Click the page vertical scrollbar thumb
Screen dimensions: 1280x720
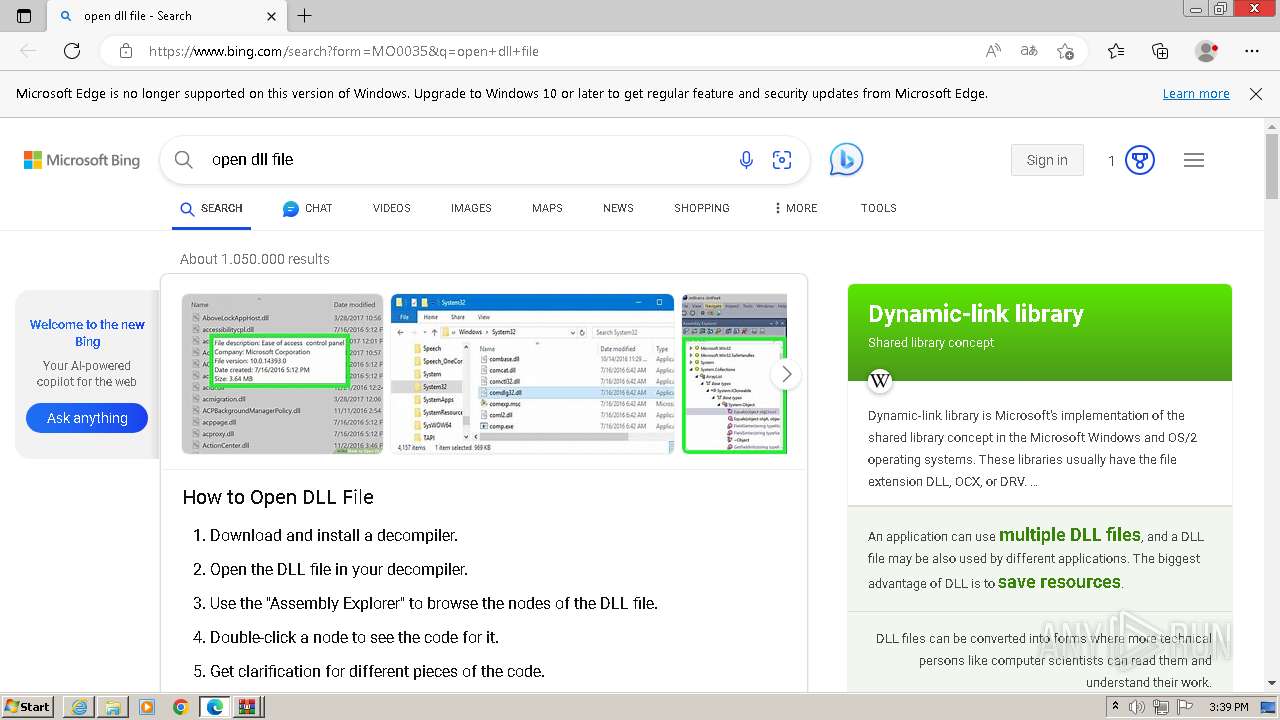1272,165
